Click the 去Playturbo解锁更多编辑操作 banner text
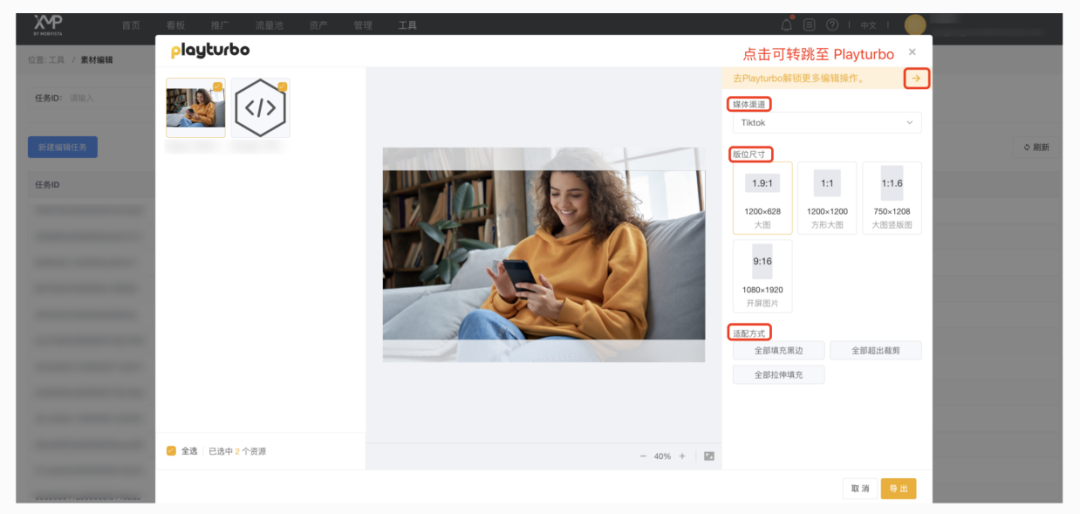 pos(798,79)
